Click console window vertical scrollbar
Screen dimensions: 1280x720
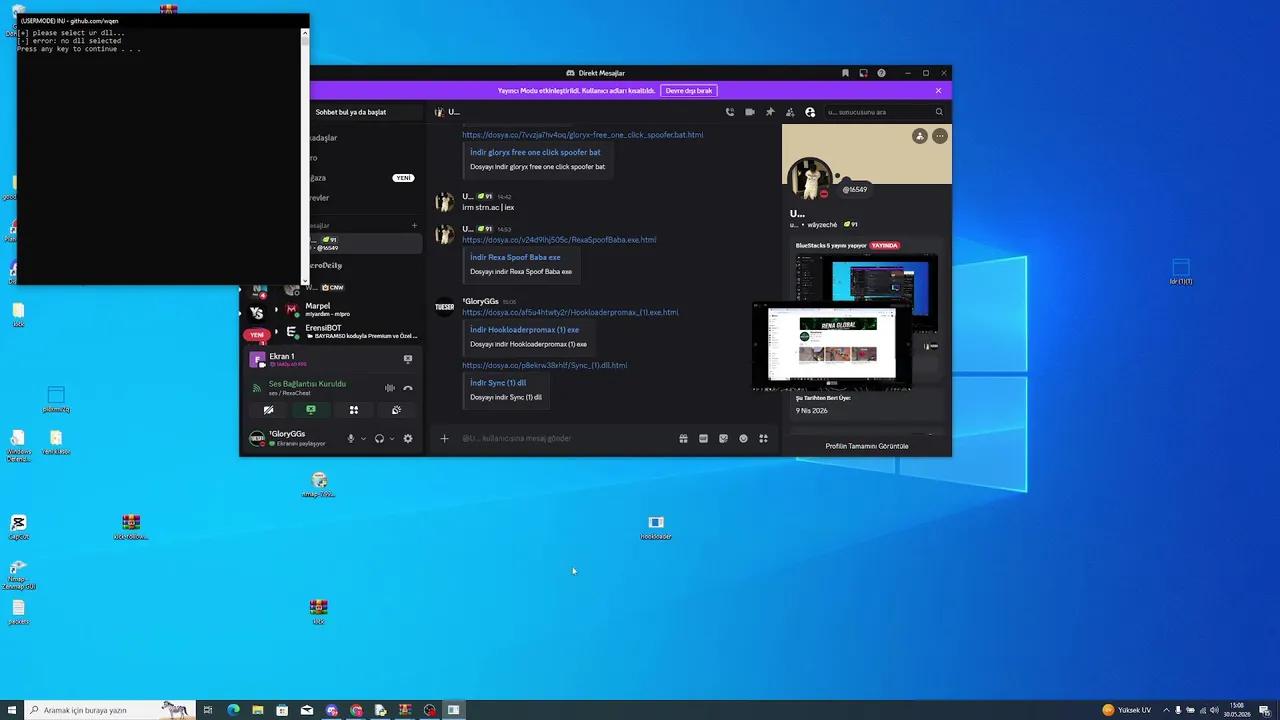(305, 155)
